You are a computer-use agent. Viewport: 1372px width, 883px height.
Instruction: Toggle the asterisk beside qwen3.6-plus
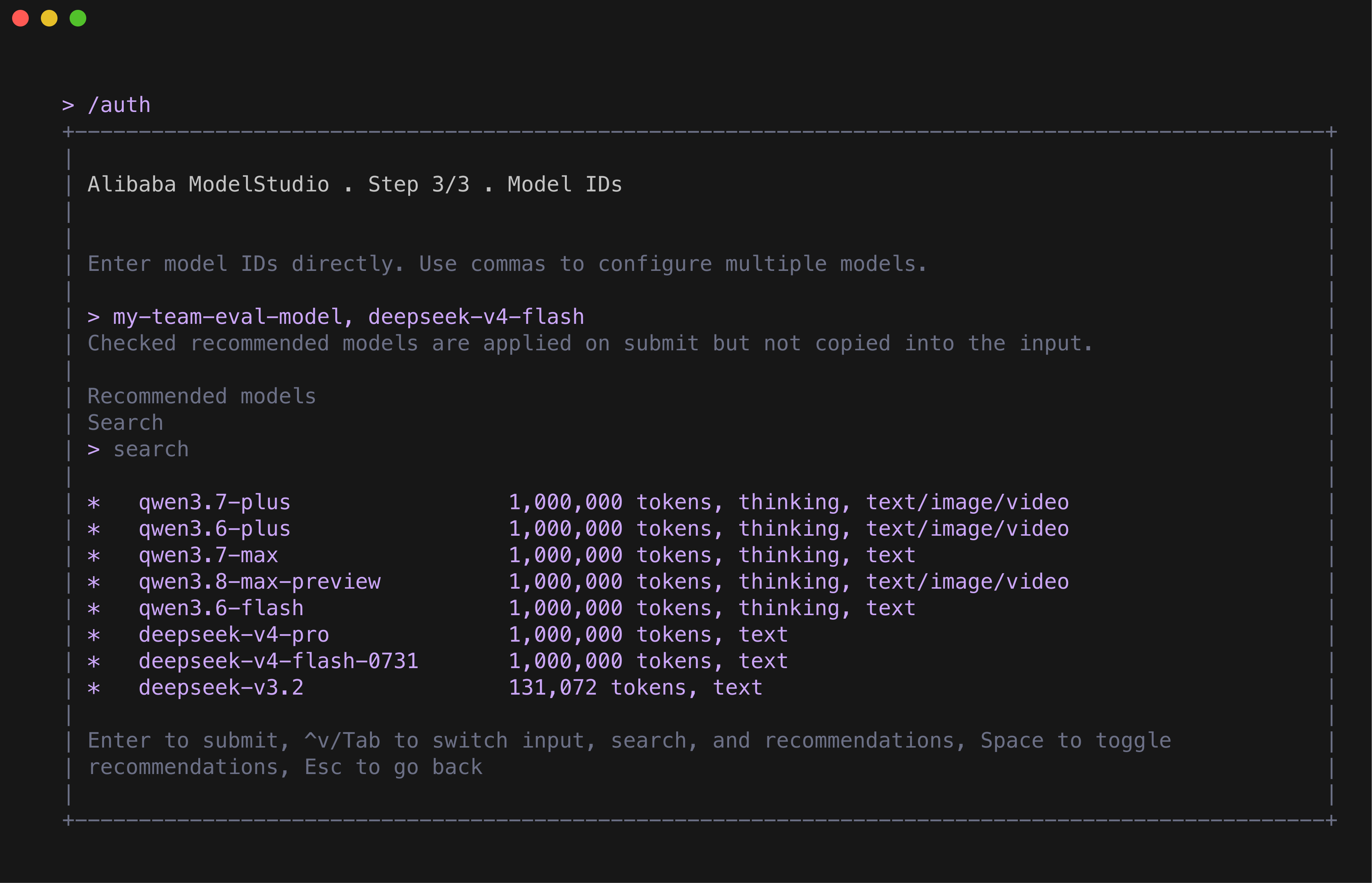tap(94, 529)
